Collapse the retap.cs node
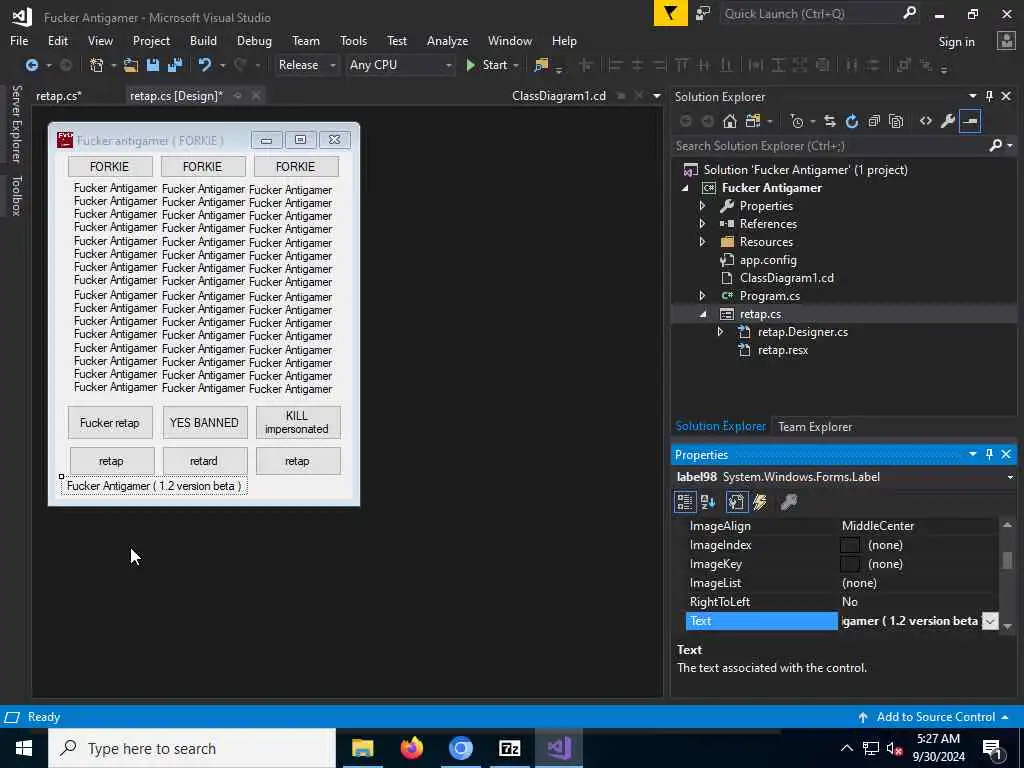The image size is (1024, 768). [703, 314]
